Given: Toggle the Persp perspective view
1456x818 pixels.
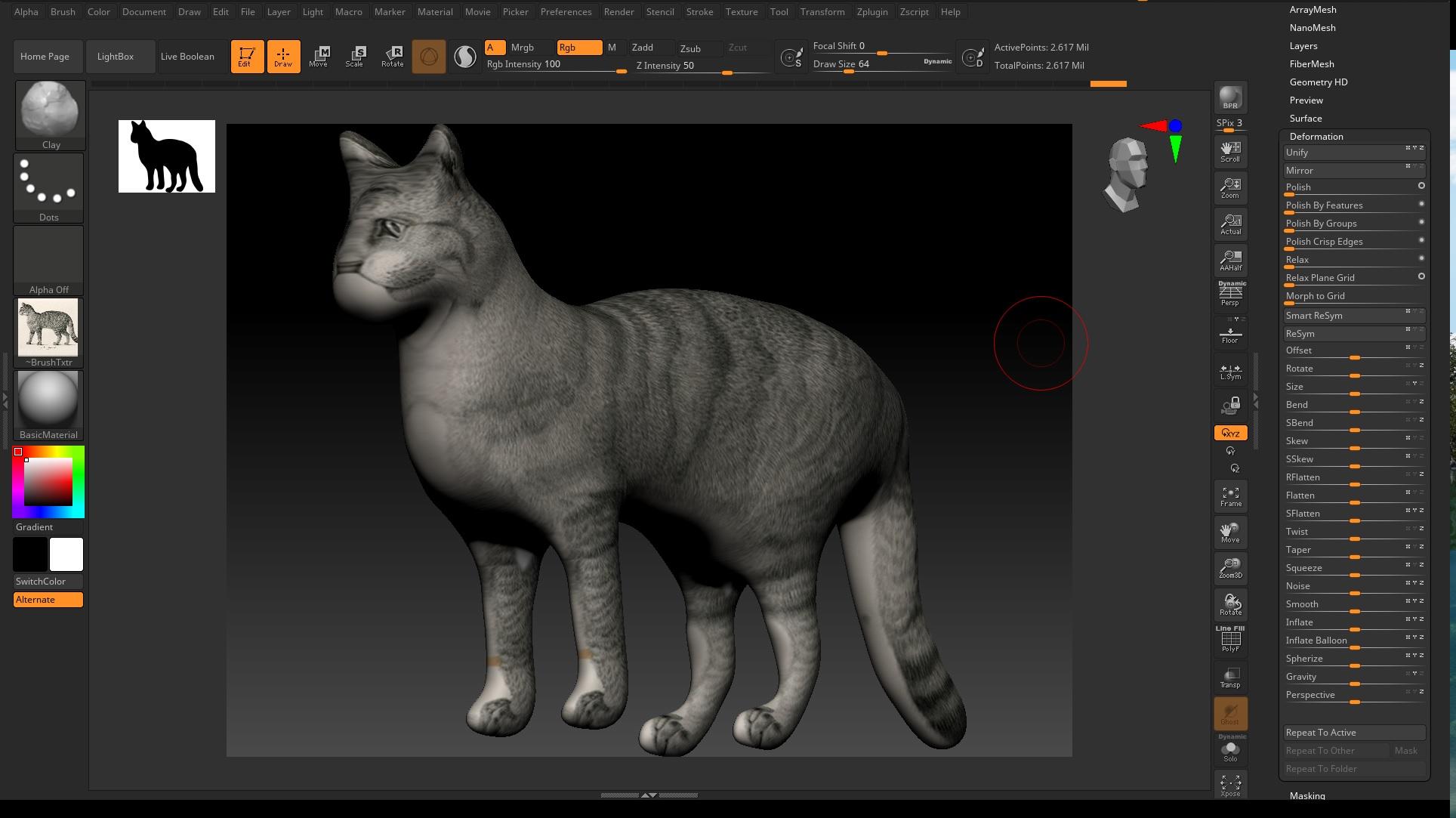Looking at the screenshot, I should [x=1230, y=294].
